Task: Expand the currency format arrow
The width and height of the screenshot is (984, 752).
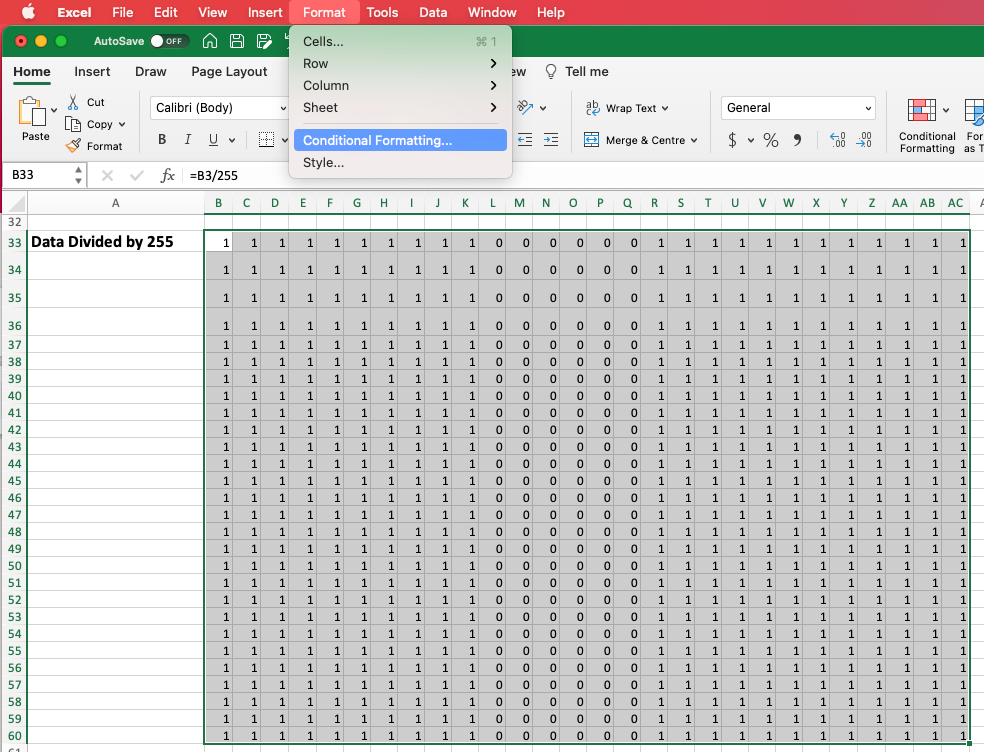Action: pyautogui.click(x=751, y=140)
